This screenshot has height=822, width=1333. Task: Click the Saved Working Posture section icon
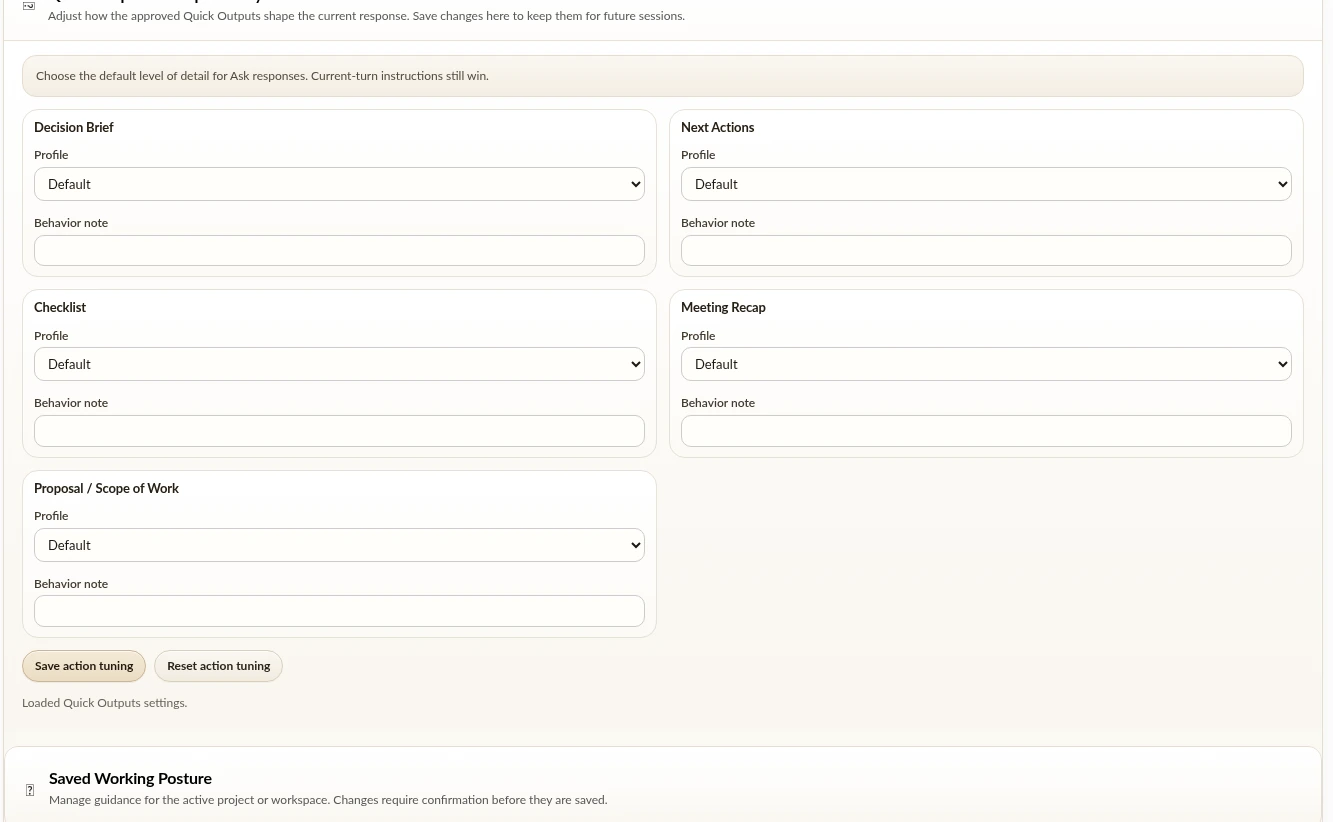point(29,790)
